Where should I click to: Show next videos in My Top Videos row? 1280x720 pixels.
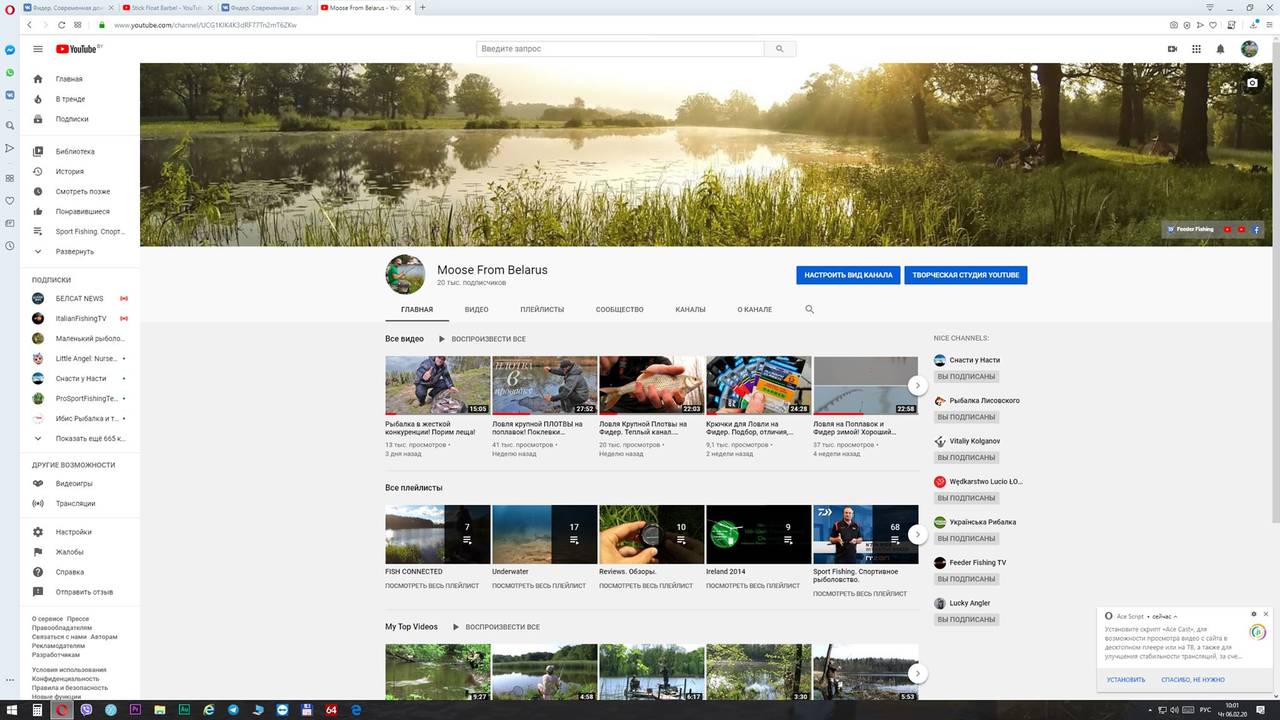tap(917, 674)
